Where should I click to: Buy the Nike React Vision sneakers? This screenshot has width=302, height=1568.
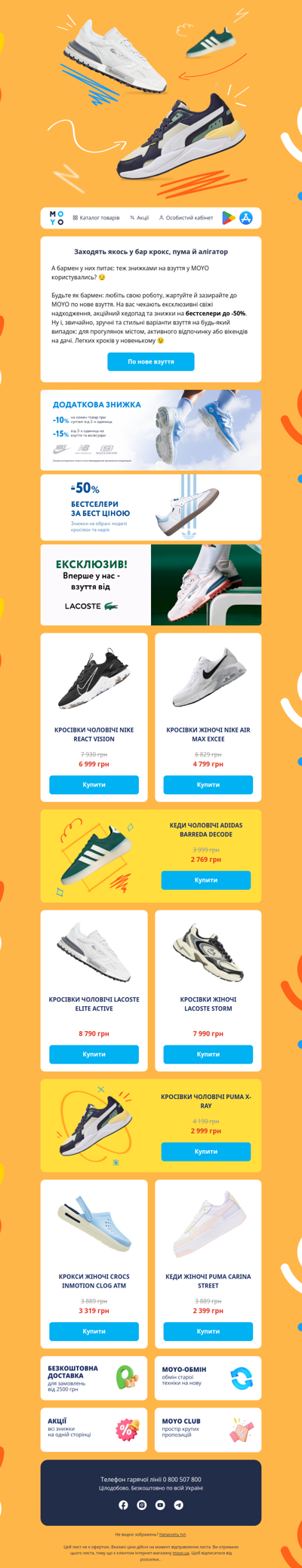pos(94,784)
